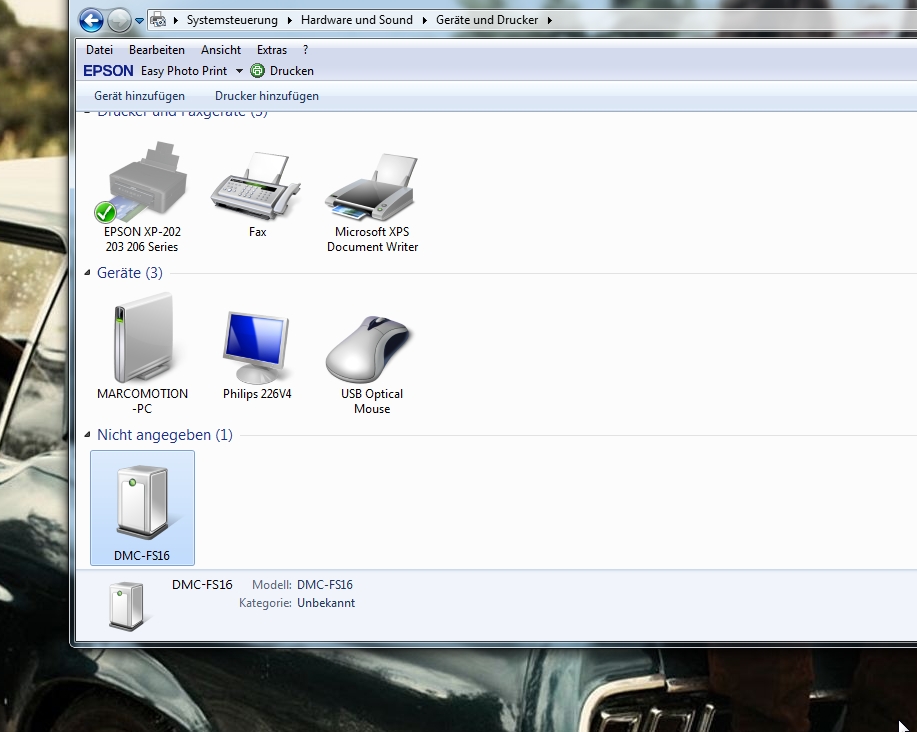Screen dimensions: 917x732
Task: Collapse the Geräte (3) group
Action: click(x=88, y=272)
